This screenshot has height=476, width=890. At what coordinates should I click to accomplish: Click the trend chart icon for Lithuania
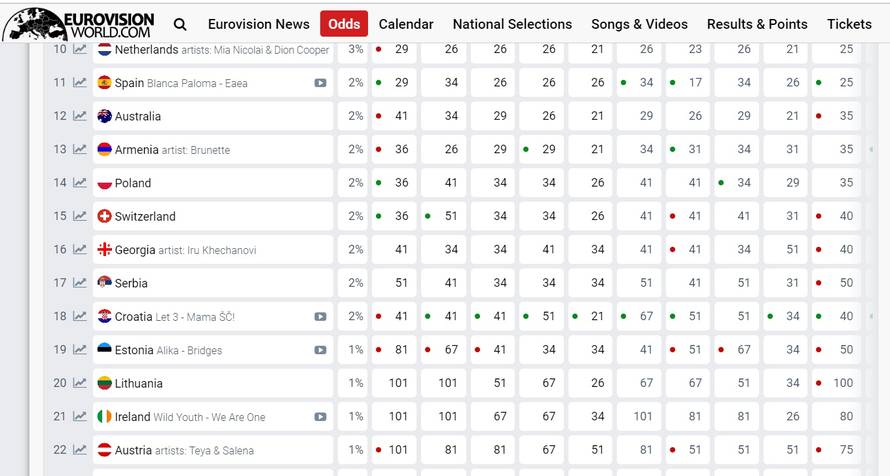click(x=80, y=383)
